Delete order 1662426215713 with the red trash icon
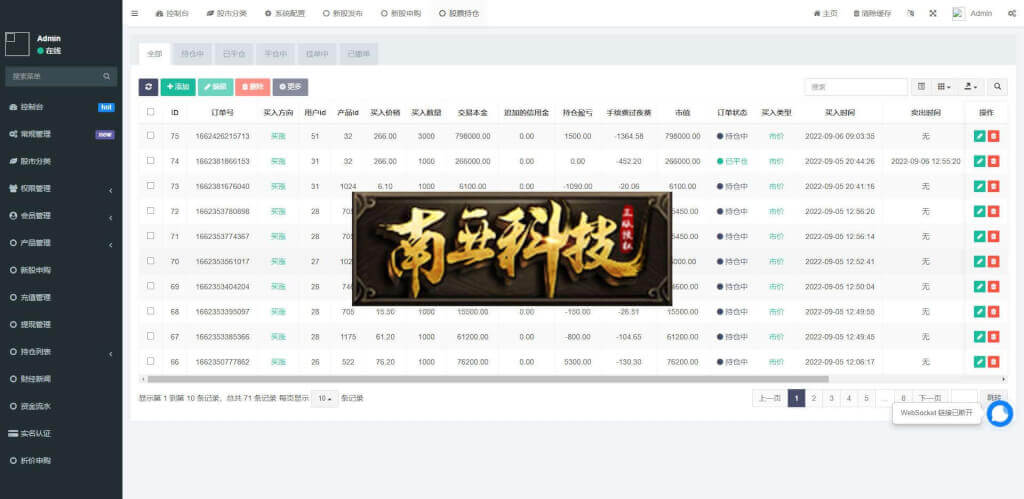The width and height of the screenshot is (1024, 499). [x=993, y=136]
